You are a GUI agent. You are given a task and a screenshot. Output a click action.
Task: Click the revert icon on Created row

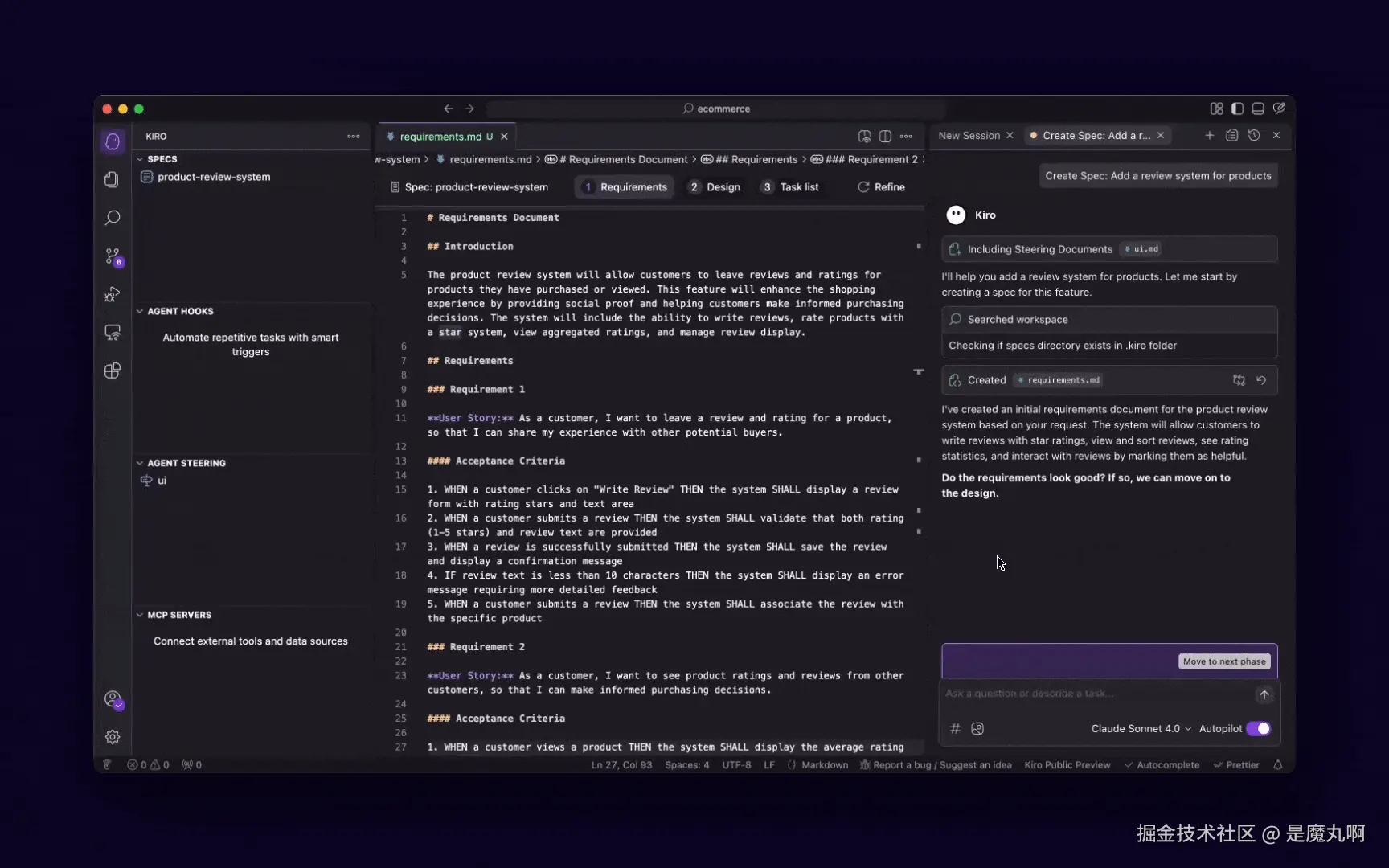[x=1261, y=380]
